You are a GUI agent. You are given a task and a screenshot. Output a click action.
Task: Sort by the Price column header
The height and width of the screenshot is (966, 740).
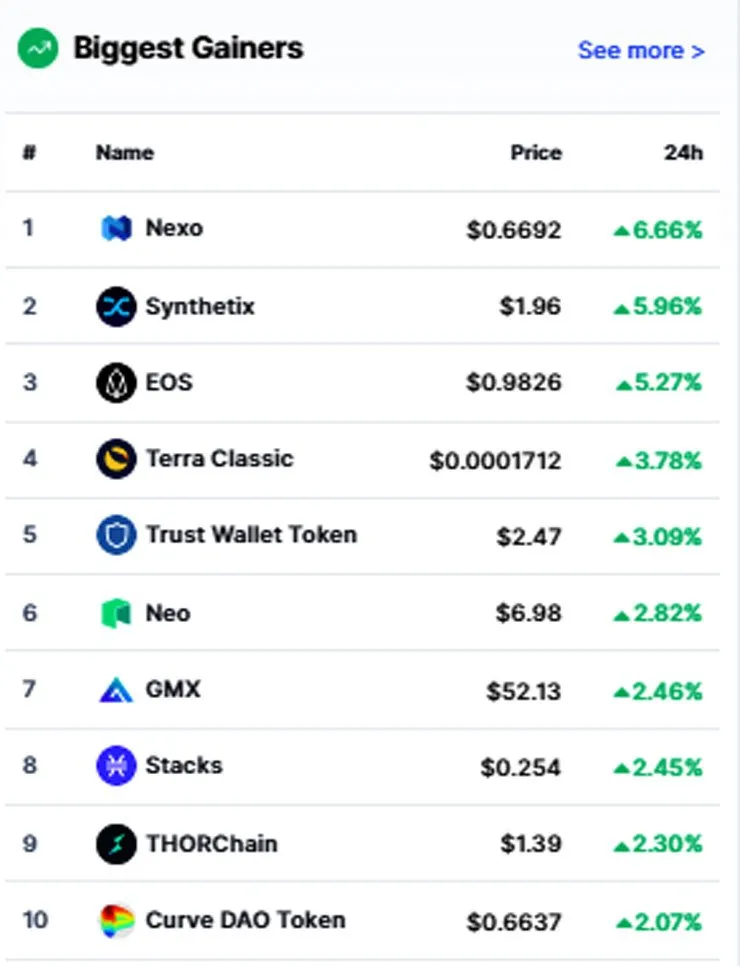536,153
